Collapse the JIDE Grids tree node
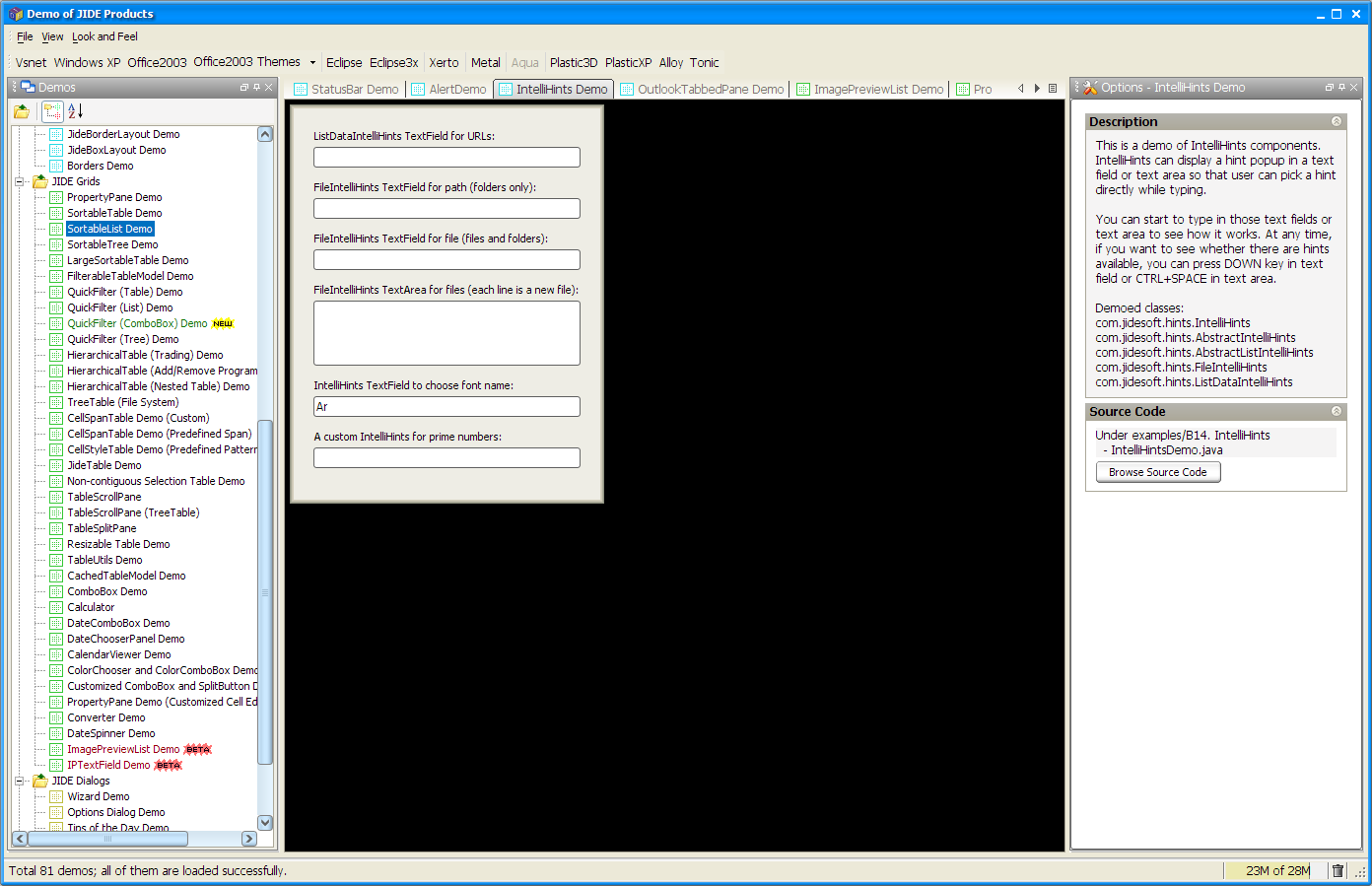The image size is (1372, 886). (19, 181)
